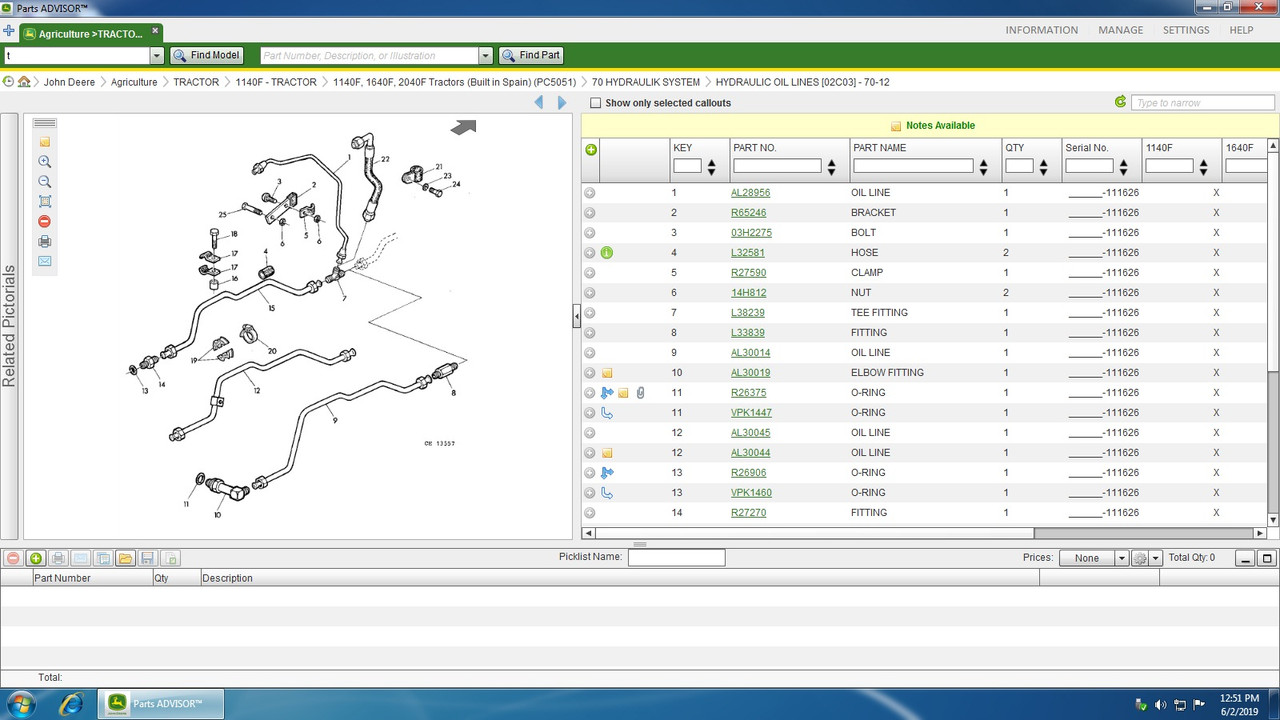Select the Zoom In tool on the pictorial toolbar
This screenshot has height=720, width=1280.
44,161
